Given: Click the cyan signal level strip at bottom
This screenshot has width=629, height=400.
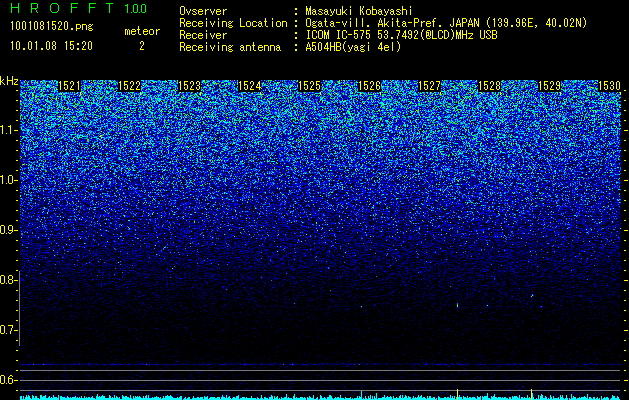Looking at the screenshot, I should [x=320, y=398].
